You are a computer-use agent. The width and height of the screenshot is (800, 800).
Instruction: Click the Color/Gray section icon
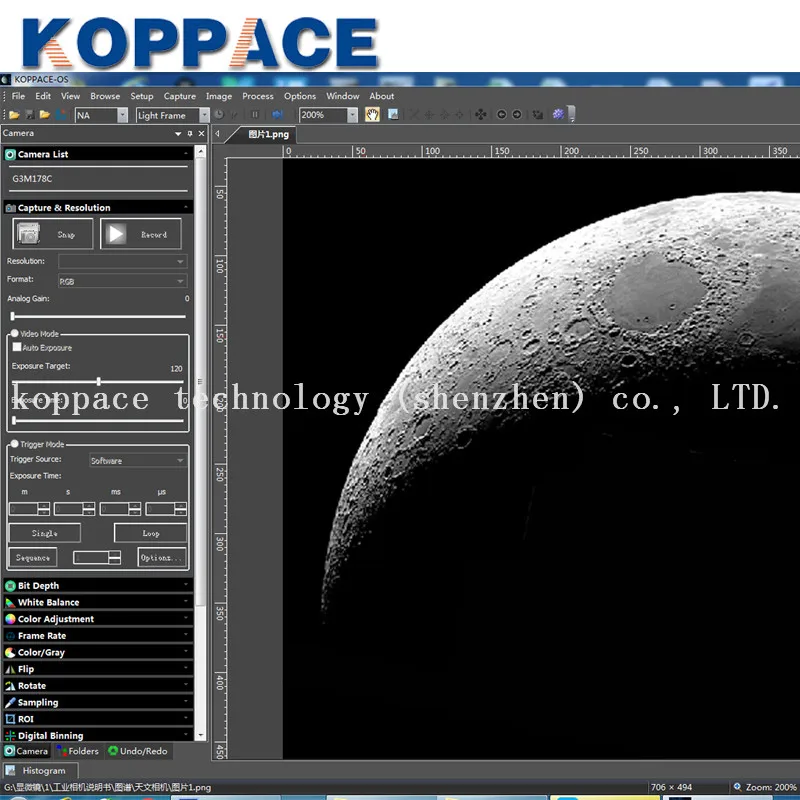point(10,653)
